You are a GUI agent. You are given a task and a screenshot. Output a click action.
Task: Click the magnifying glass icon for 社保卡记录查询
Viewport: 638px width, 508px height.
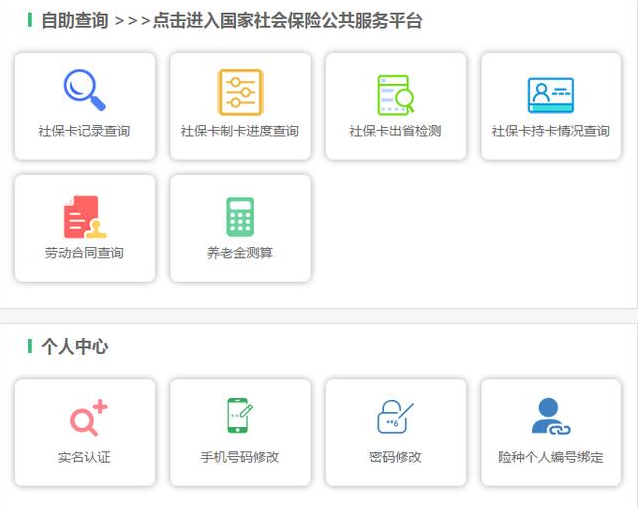tap(85, 90)
